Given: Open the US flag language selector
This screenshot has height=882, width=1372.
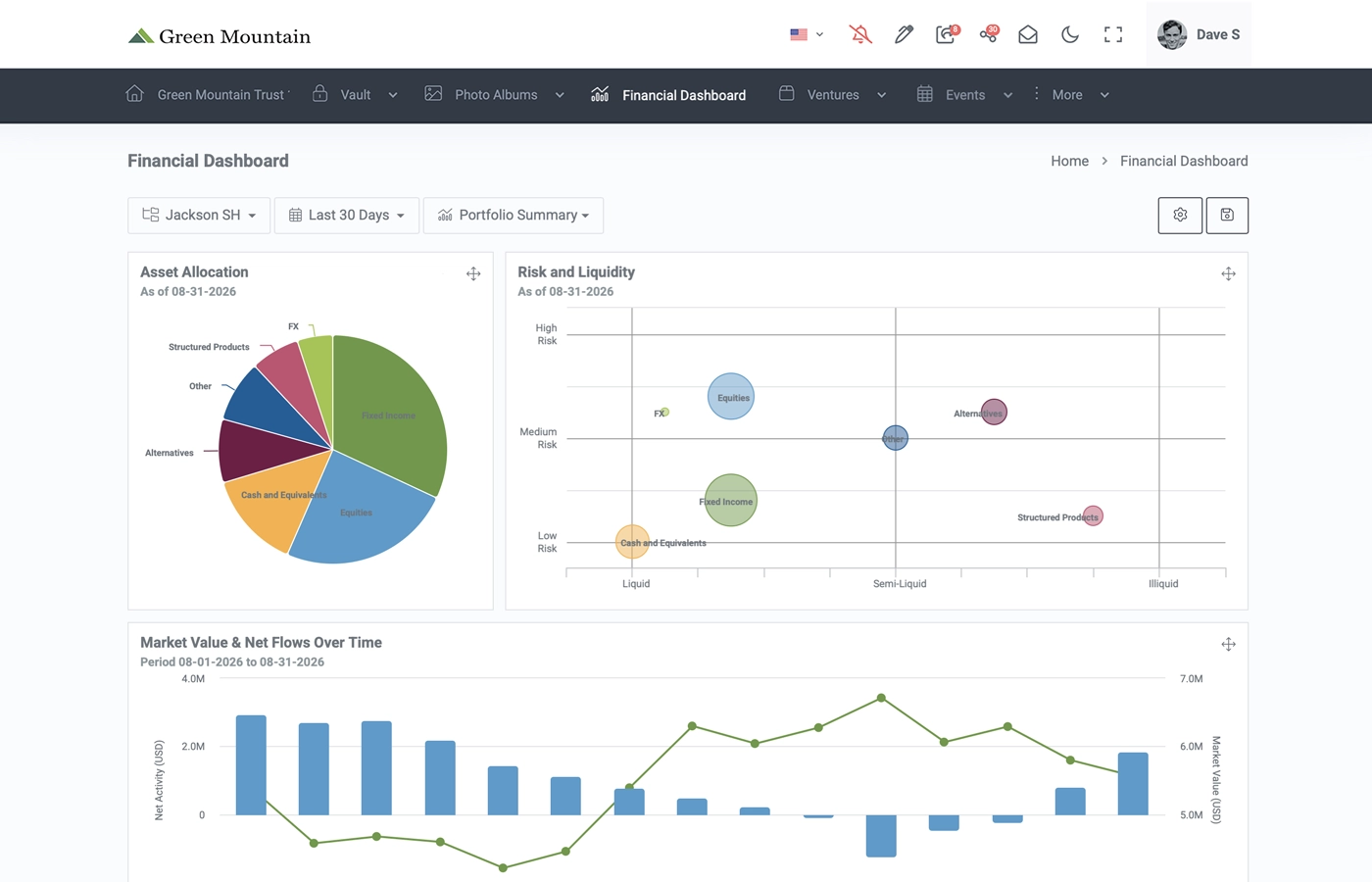Looking at the screenshot, I should (x=807, y=34).
